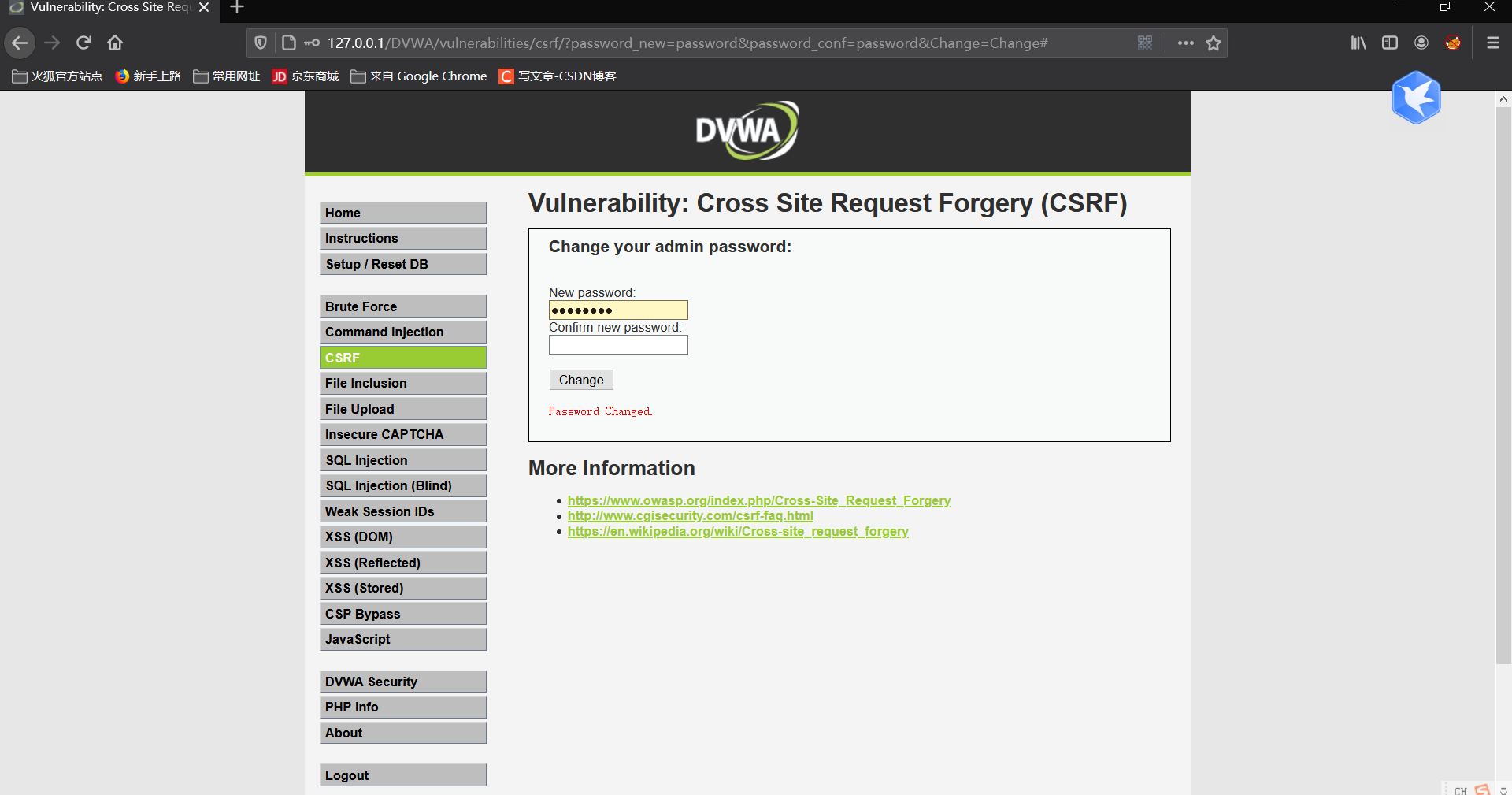Open cgisecurity csrf-faq link
Image resolution: width=1512 pixels, height=795 pixels.
(691, 515)
